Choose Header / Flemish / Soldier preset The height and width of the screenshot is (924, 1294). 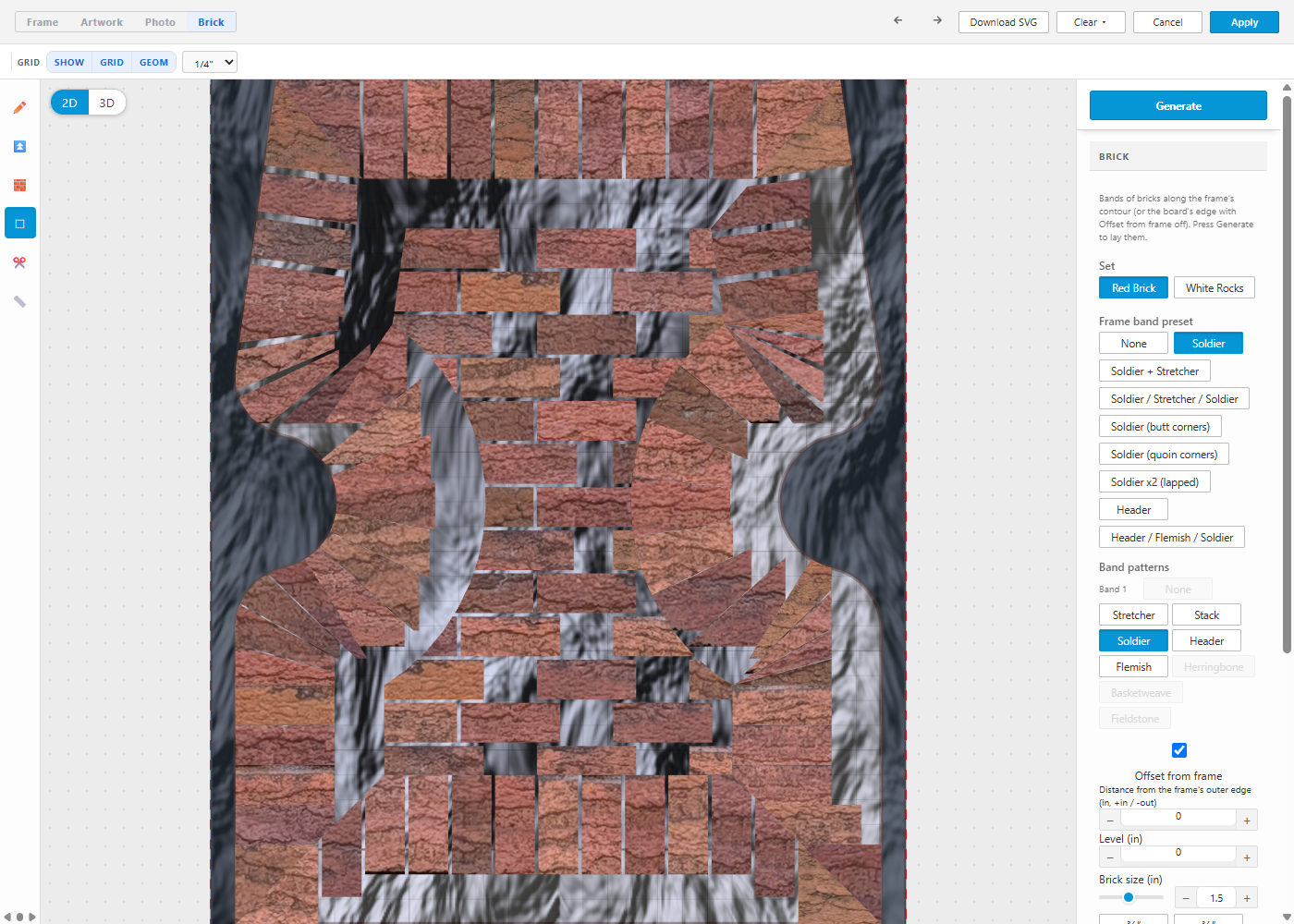(x=1172, y=538)
